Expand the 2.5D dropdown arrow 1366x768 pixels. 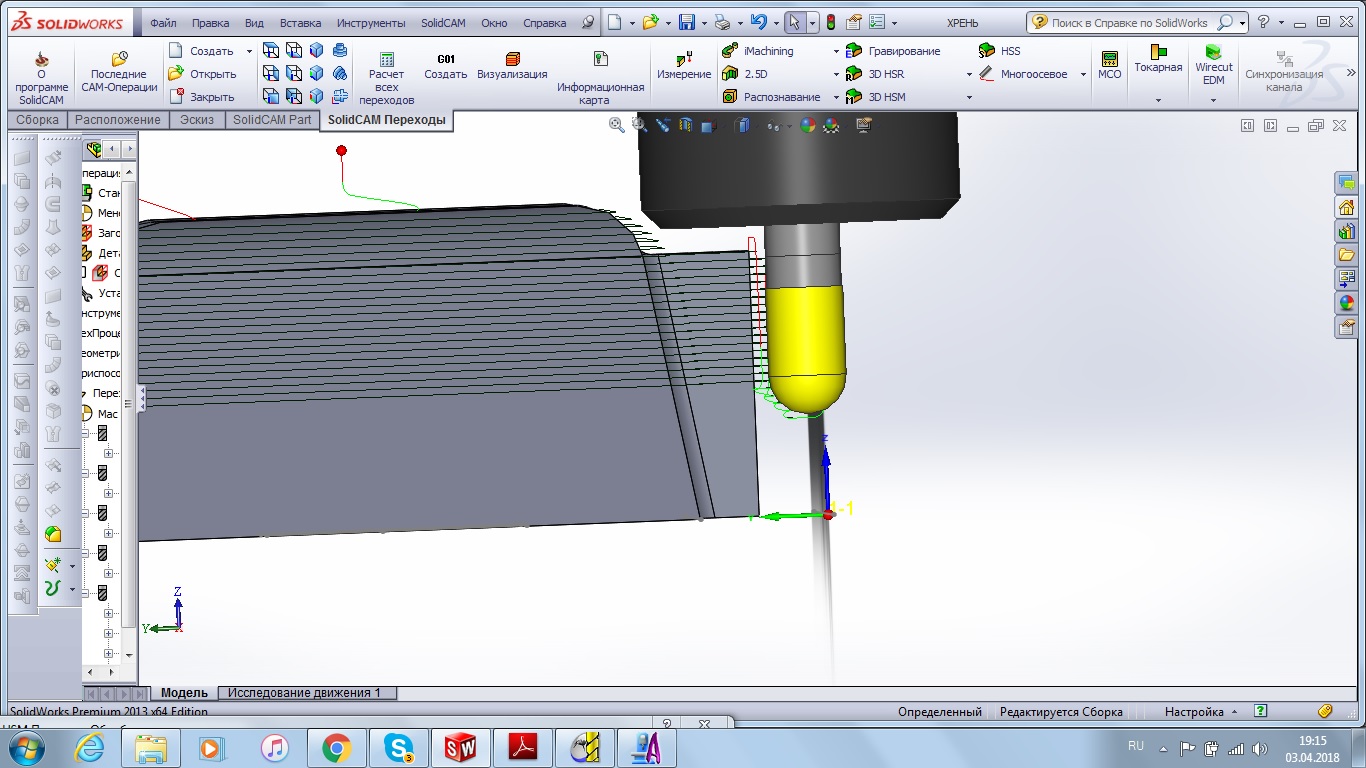(x=836, y=74)
